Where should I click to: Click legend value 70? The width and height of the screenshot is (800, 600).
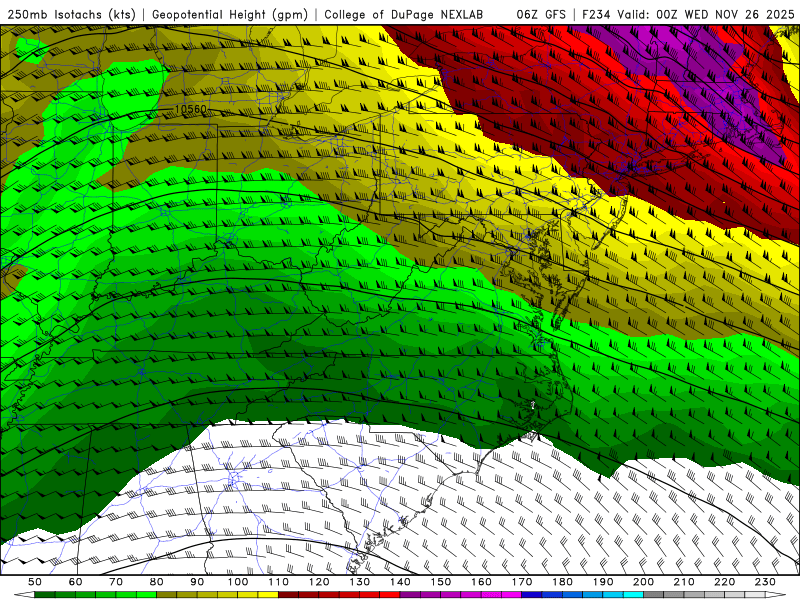[x=116, y=582]
